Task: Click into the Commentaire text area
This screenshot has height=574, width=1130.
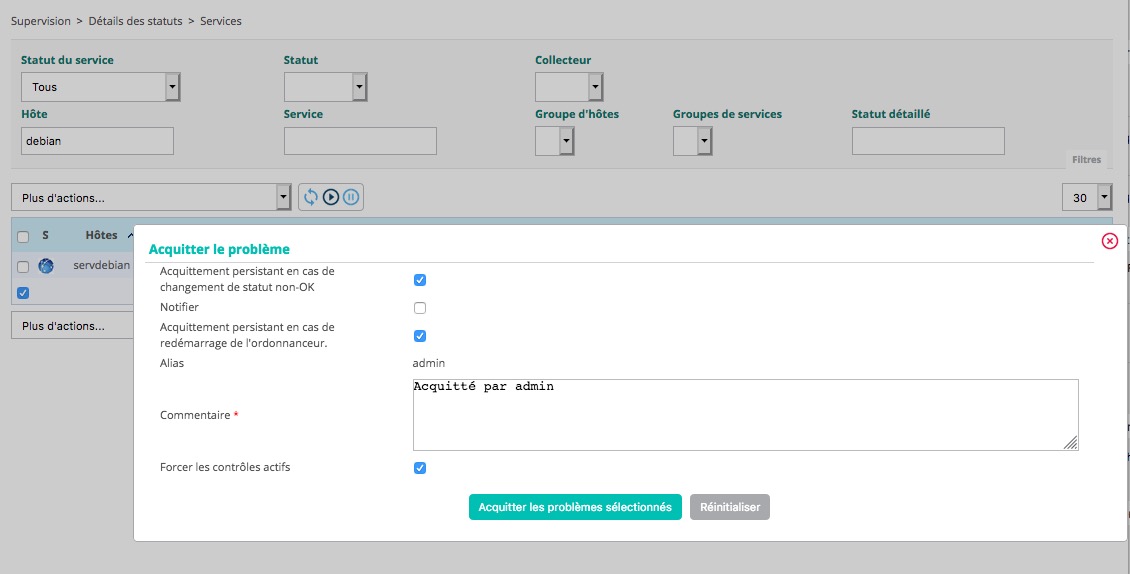Action: tap(745, 415)
